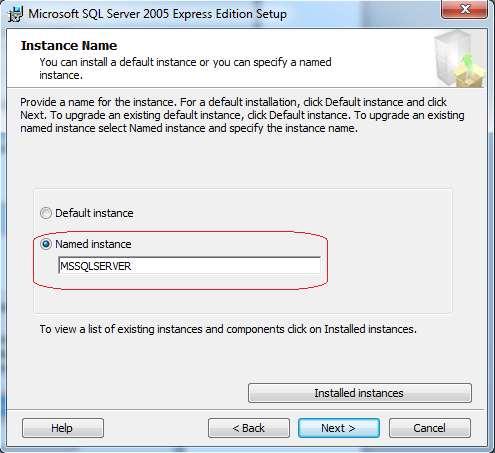Select the Named instance radio button
Screen dimensions: 495x453
pos(46,244)
